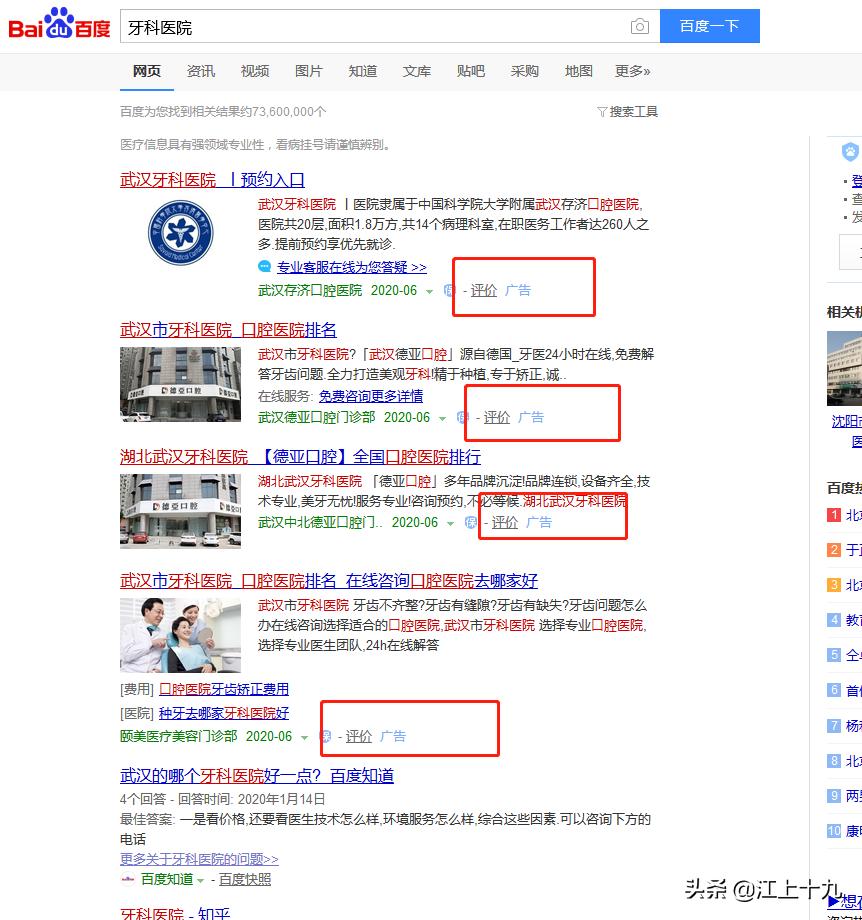This screenshot has height=920, width=862.
Task: Expand dropdown arrow next to 武汉德亚口腔门诊部 2020-06
Action: 442,418
